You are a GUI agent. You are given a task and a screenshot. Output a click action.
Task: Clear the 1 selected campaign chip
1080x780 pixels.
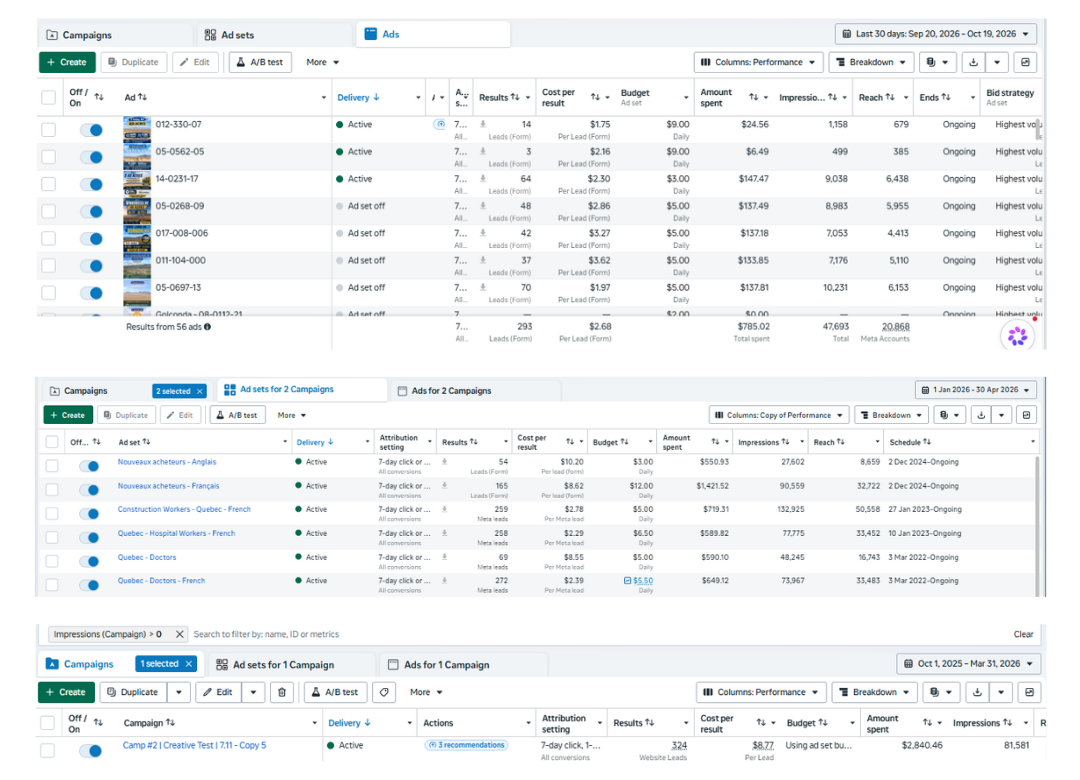pos(189,664)
